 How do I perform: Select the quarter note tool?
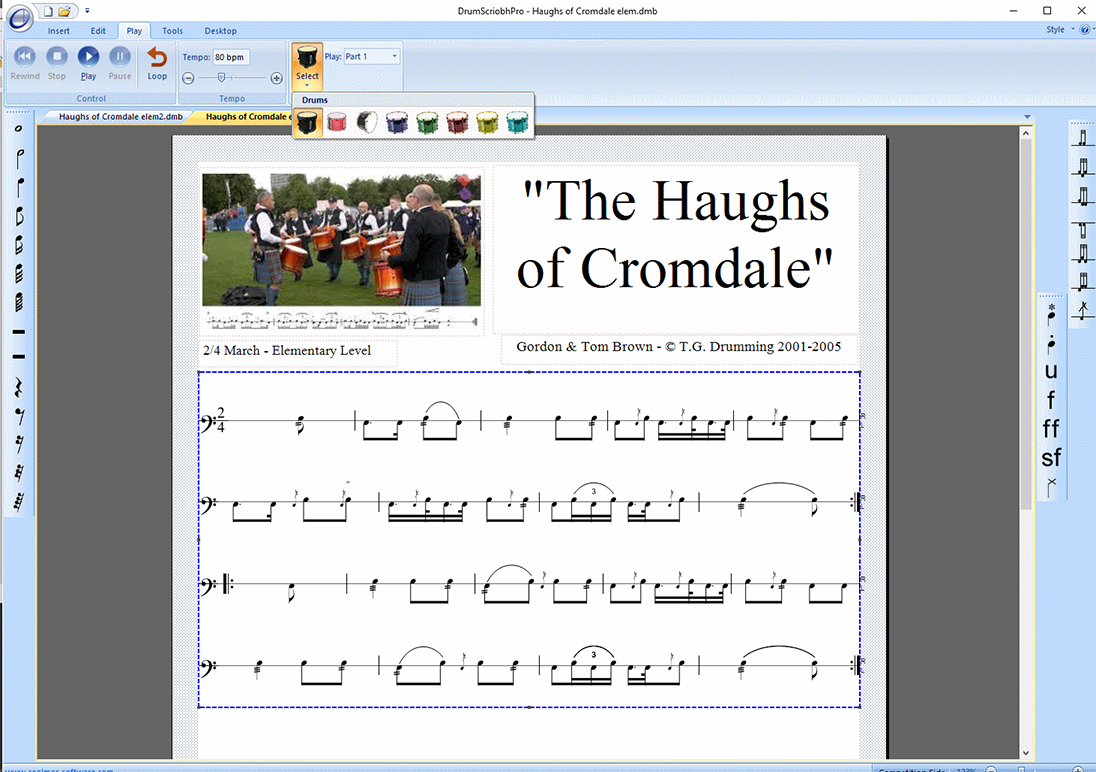[x=18, y=187]
